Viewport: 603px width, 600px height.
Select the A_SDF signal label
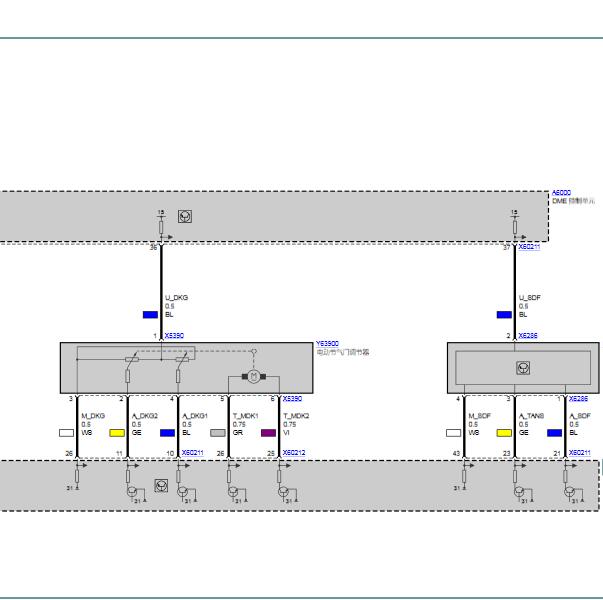(580, 416)
